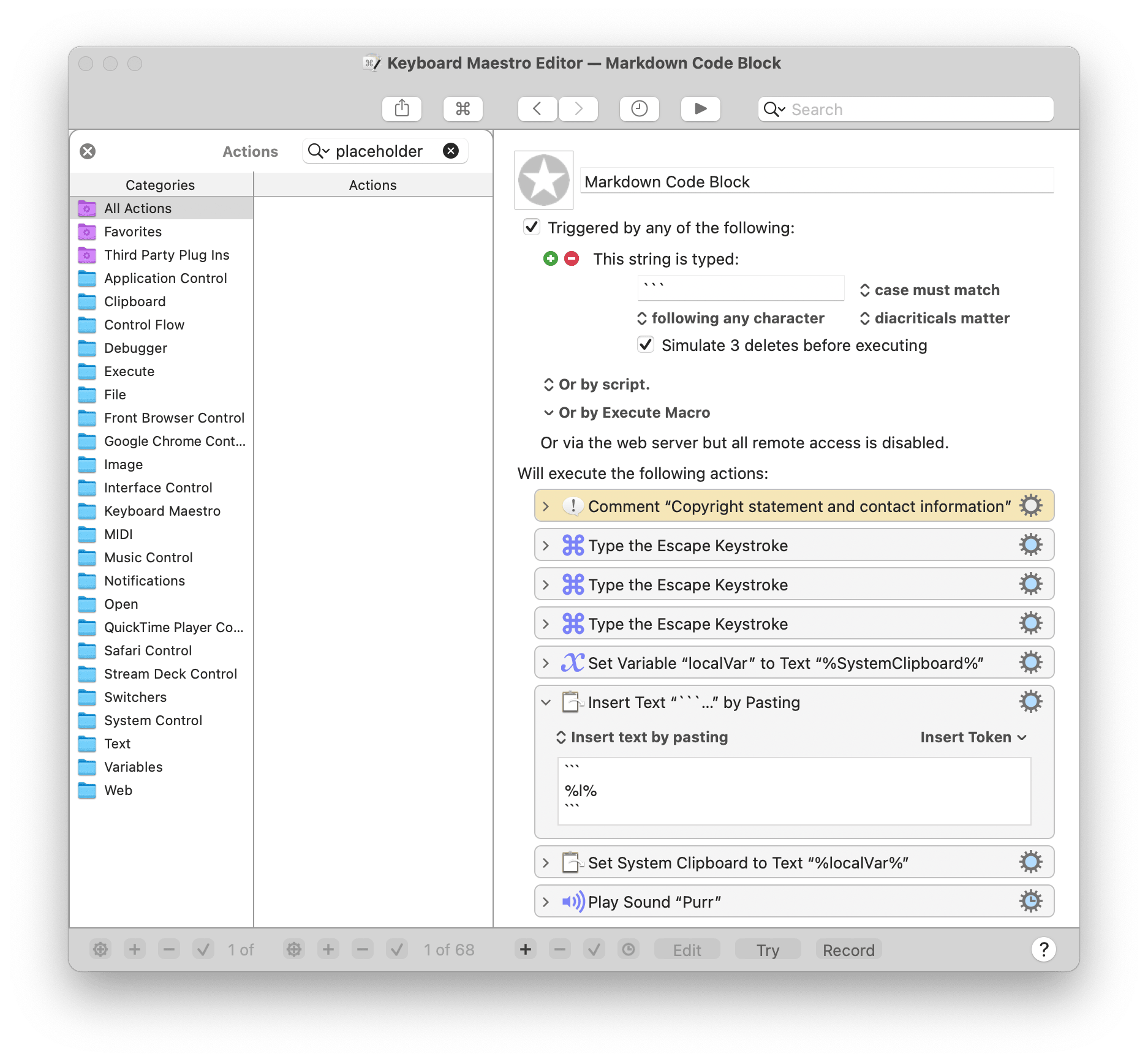Click the Try button

tap(768, 950)
